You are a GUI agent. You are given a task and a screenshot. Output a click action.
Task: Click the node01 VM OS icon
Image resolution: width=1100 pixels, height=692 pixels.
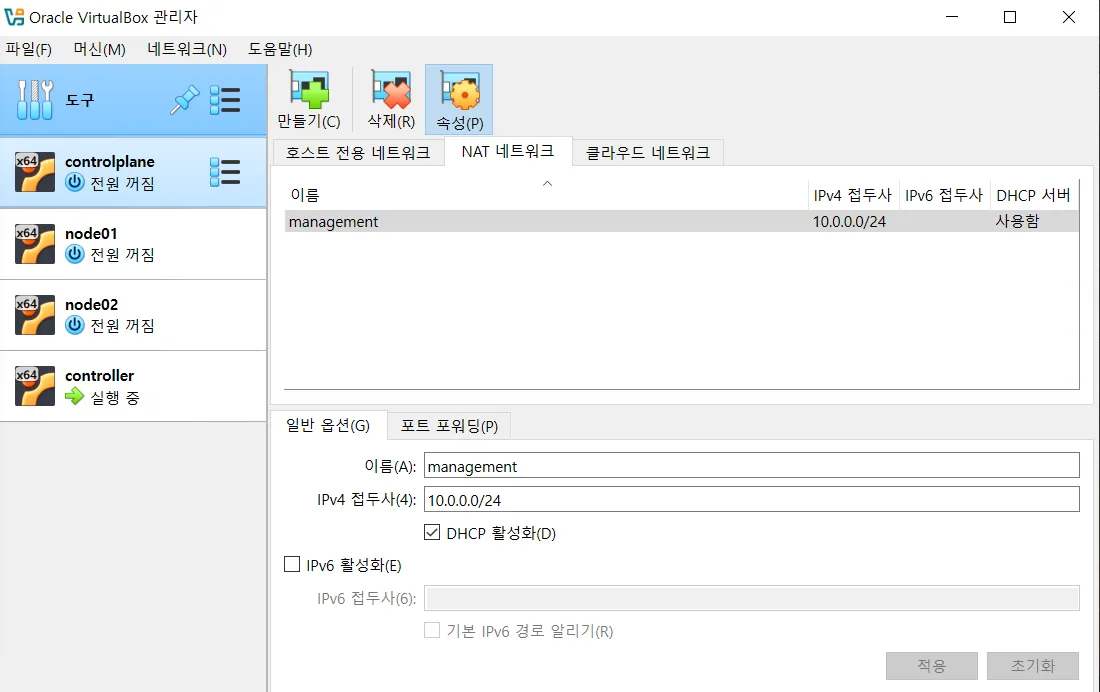coord(35,244)
